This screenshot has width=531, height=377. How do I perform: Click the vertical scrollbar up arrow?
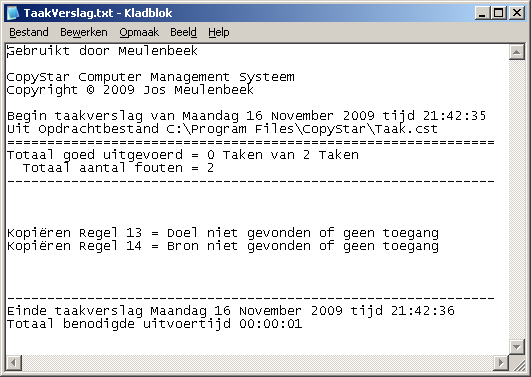click(x=517, y=52)
